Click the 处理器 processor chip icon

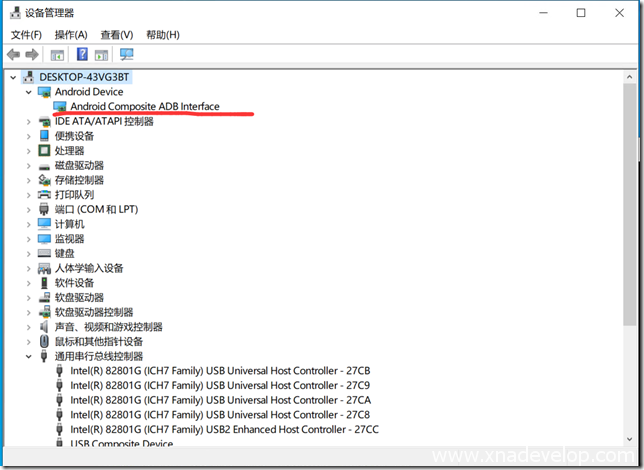pyautogui.click(x=45, y=151)
